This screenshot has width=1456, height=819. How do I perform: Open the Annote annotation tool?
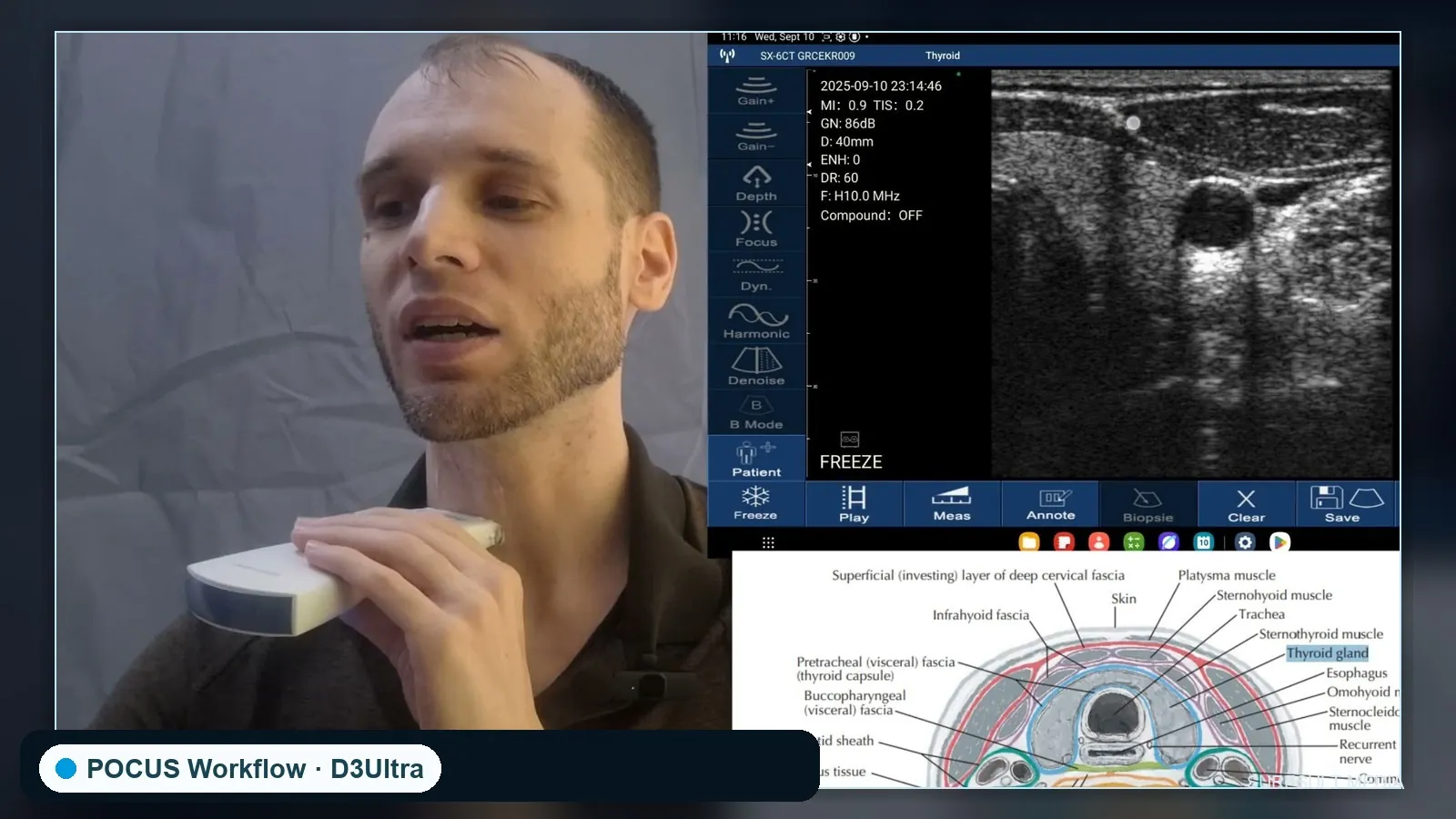pyautogui.click(x=1050, y=503)
